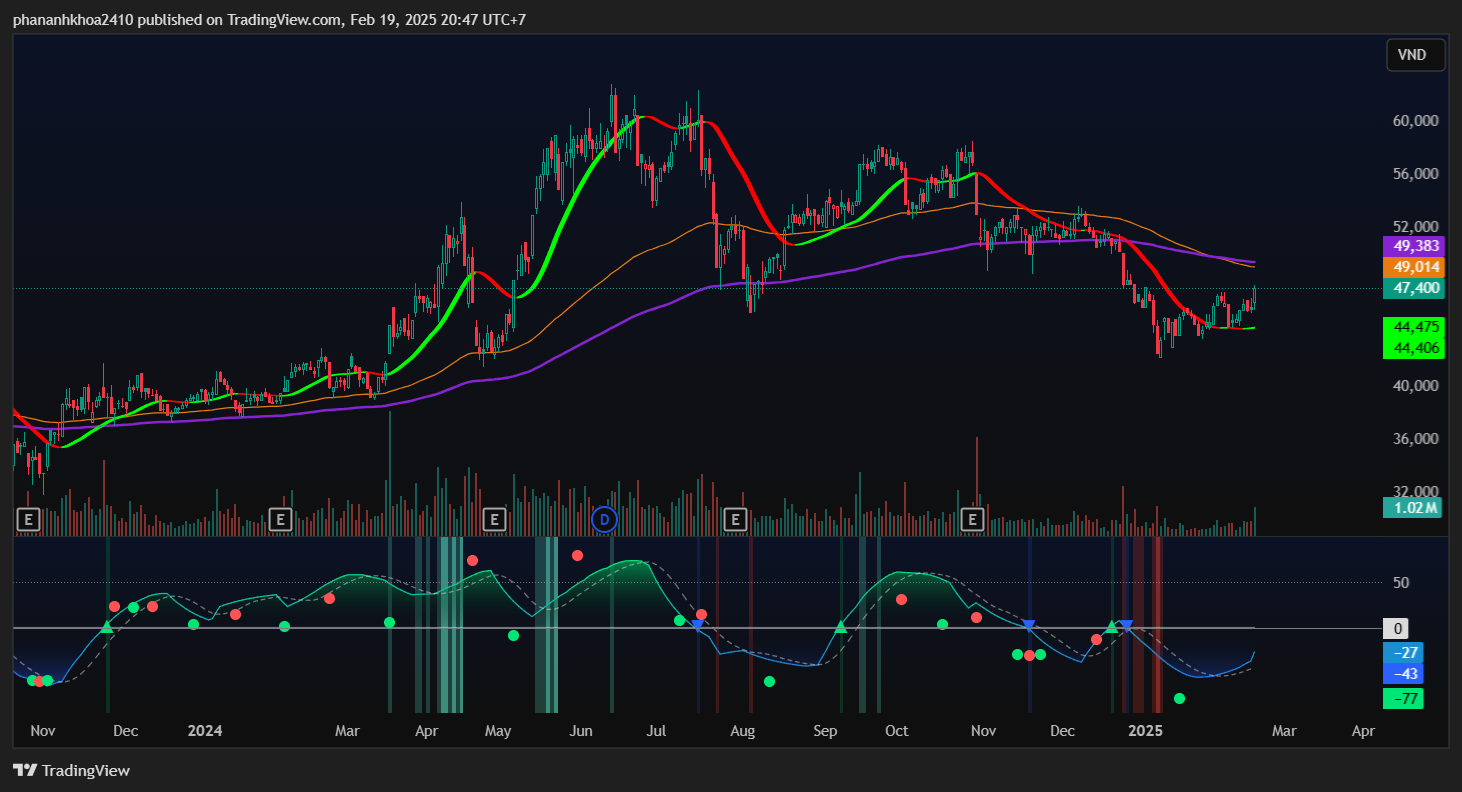Select the earnings E marker in late April 2024
The width and height of the screenshot is (1462, 792).
coord(493,519)
